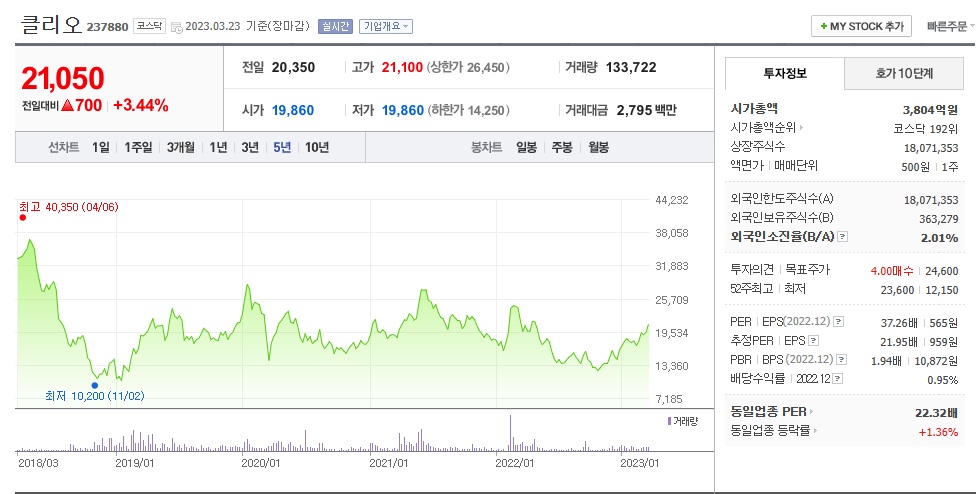Click the 실시간 badge button

[336, 26]
